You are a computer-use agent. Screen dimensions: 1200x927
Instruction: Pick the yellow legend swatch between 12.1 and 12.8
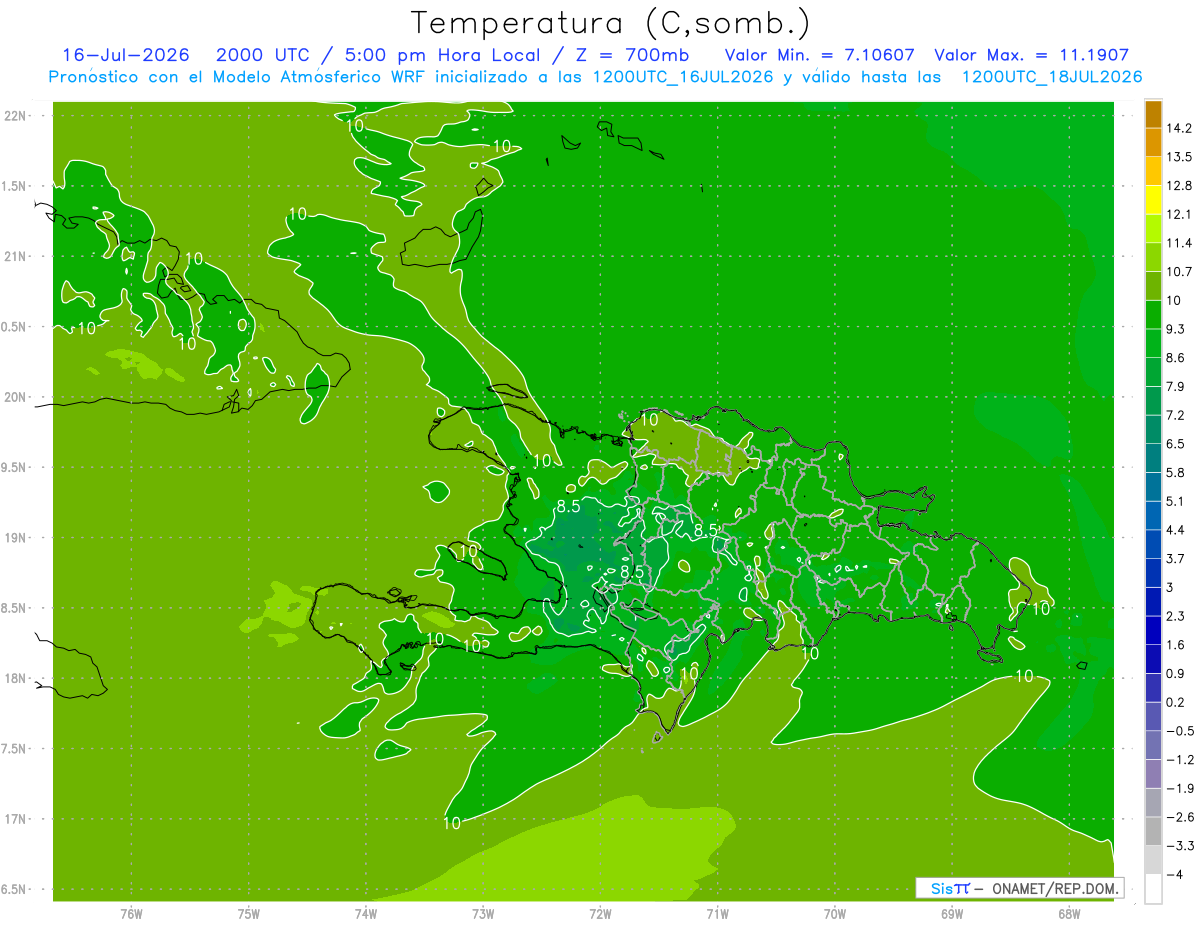click(1153, 201)
